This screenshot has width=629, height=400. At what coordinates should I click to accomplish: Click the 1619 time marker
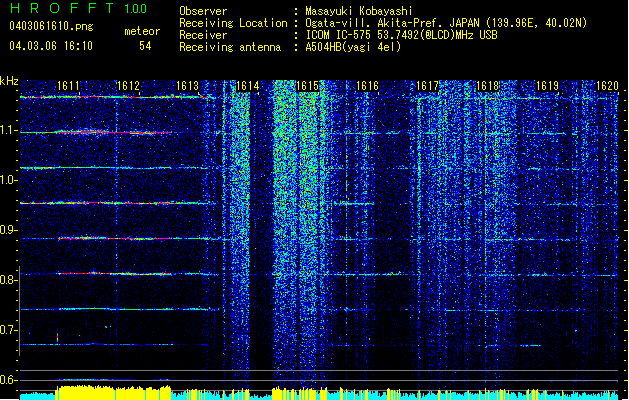[548, 86]
